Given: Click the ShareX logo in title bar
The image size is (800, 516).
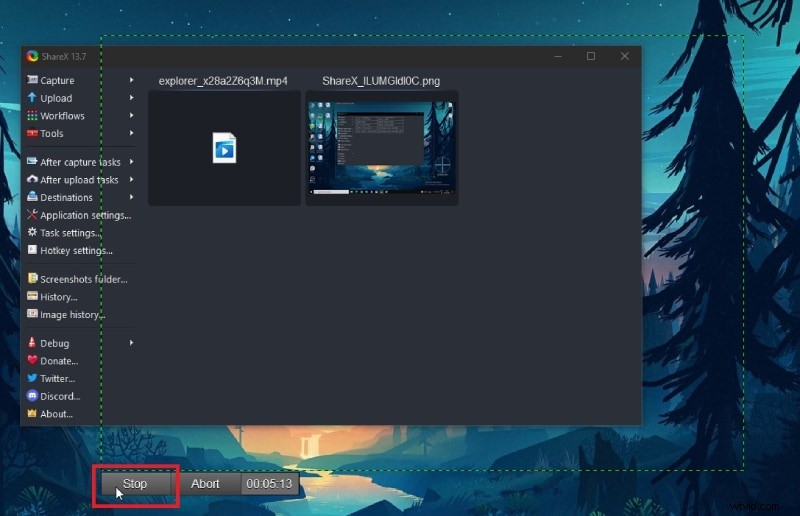Looking at the screenshot, I should (33, 56).
